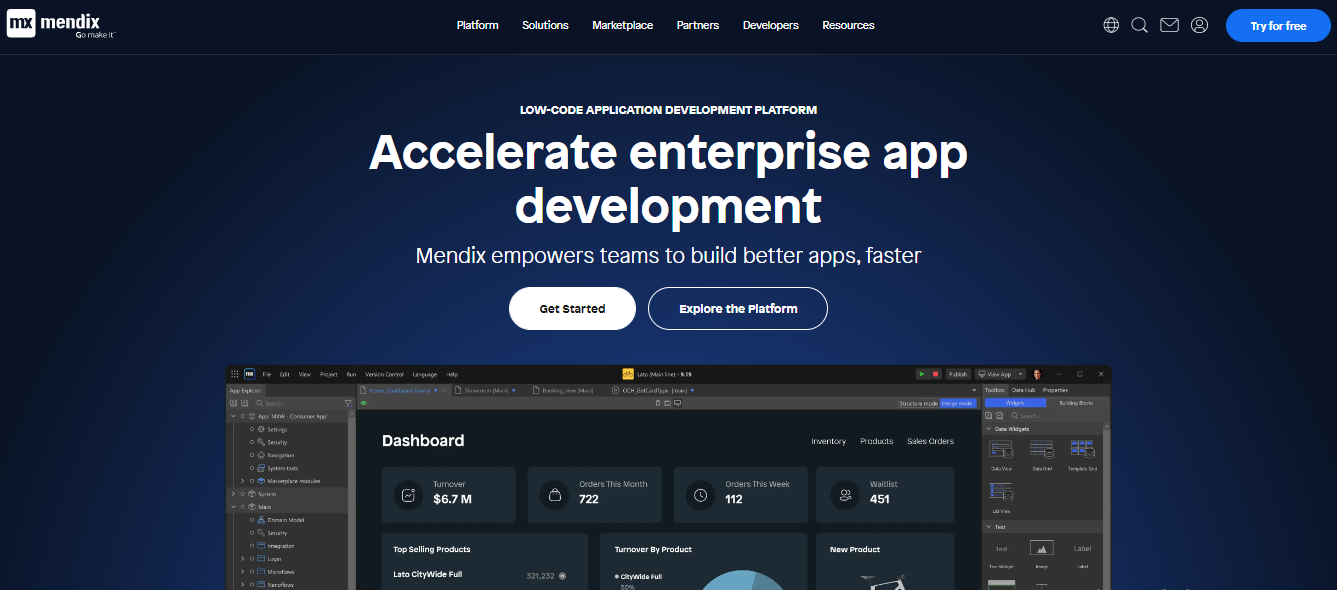Click the Mendix logo in header

(x=60, y=24)
